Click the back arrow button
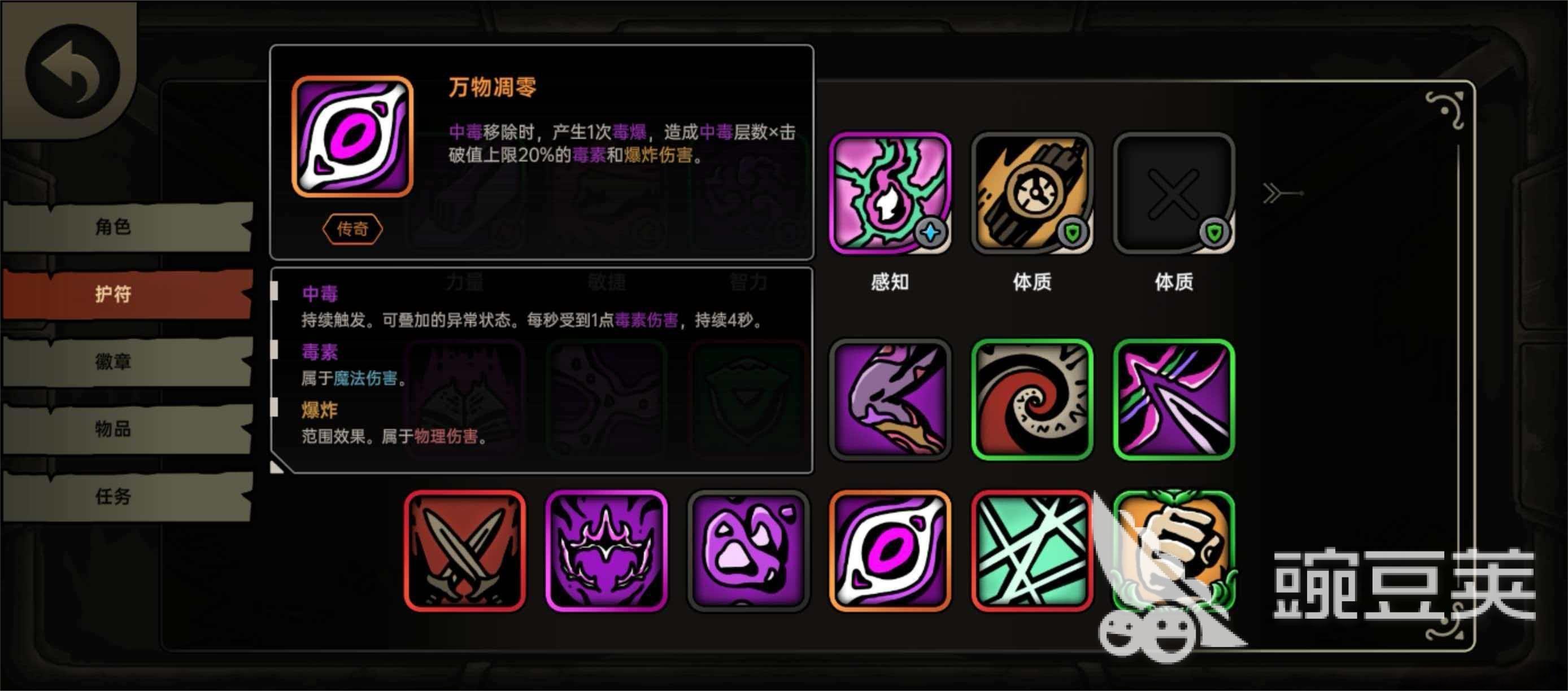This screenshot has width=1568, height=691. [x=72, y=71]
